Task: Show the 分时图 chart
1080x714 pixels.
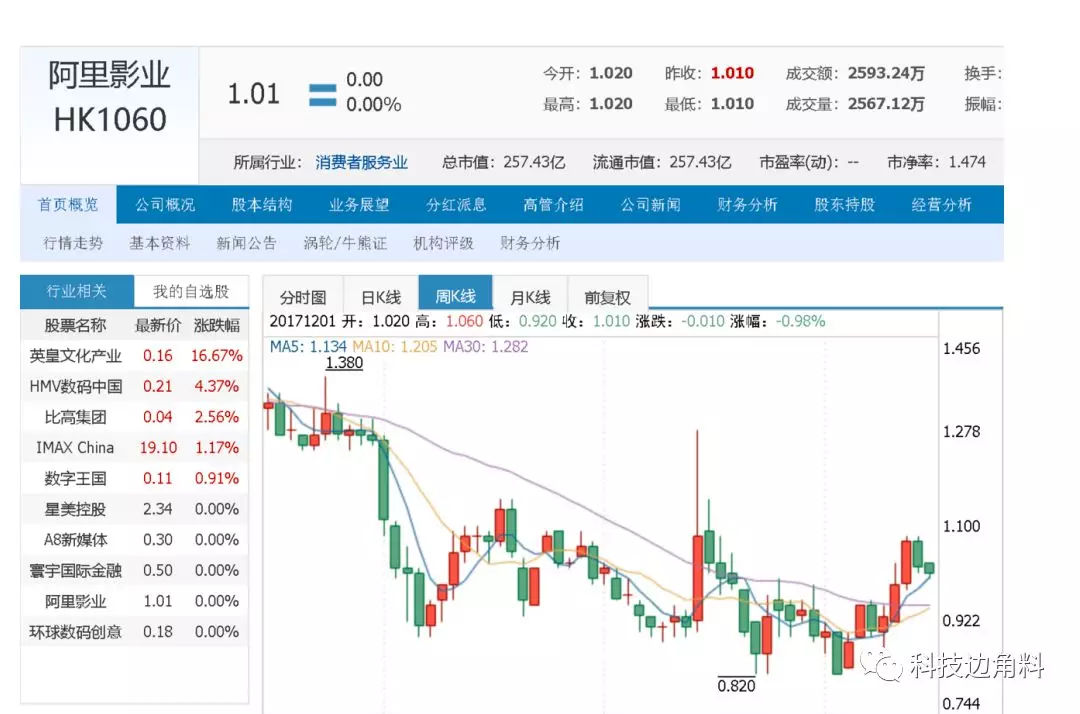Action: point(303,297)
